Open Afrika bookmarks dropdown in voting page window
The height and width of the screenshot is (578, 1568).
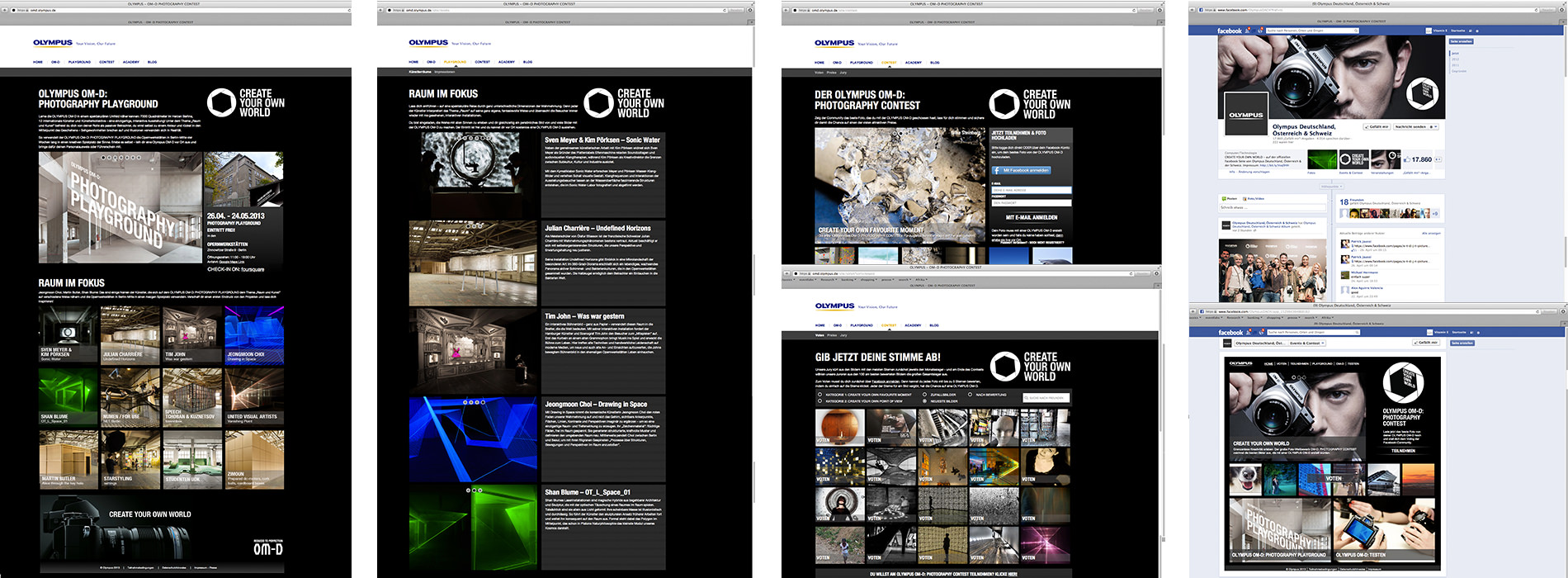921,280
